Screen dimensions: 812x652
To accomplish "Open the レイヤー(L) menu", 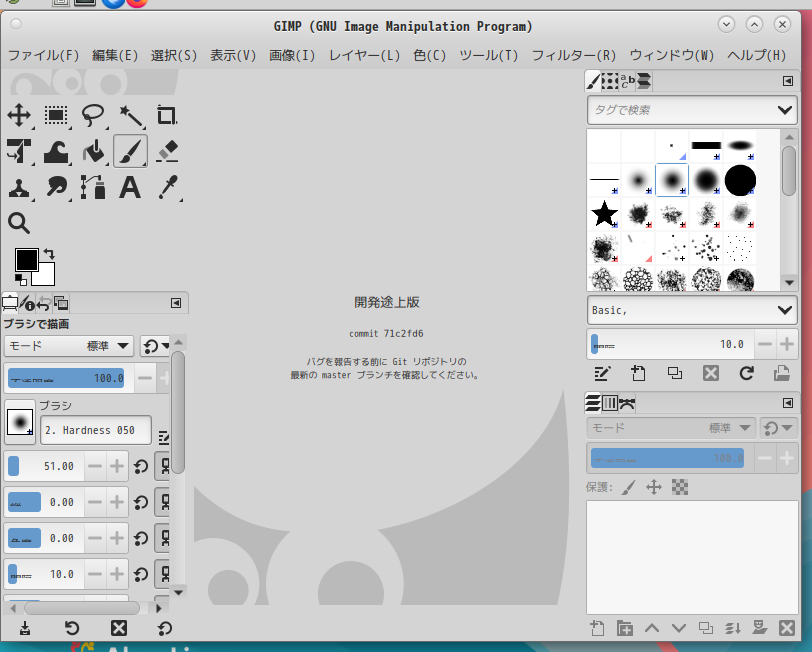I will pyautogui.click(x=364, y=55).
